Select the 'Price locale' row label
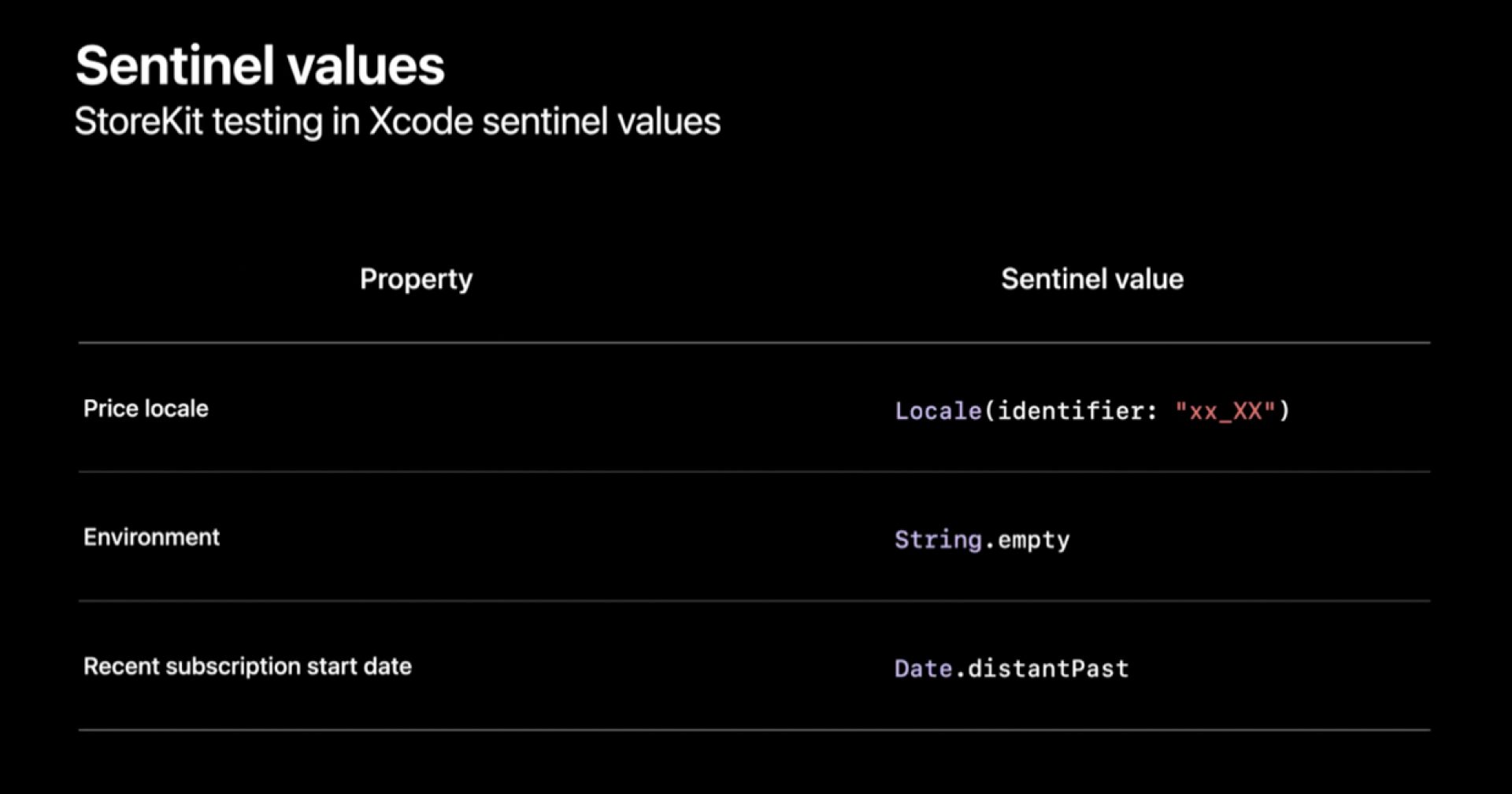Image resolution: width=1512 pixels, height=794 pixels. pyautogui.click(x=146, y=408)
